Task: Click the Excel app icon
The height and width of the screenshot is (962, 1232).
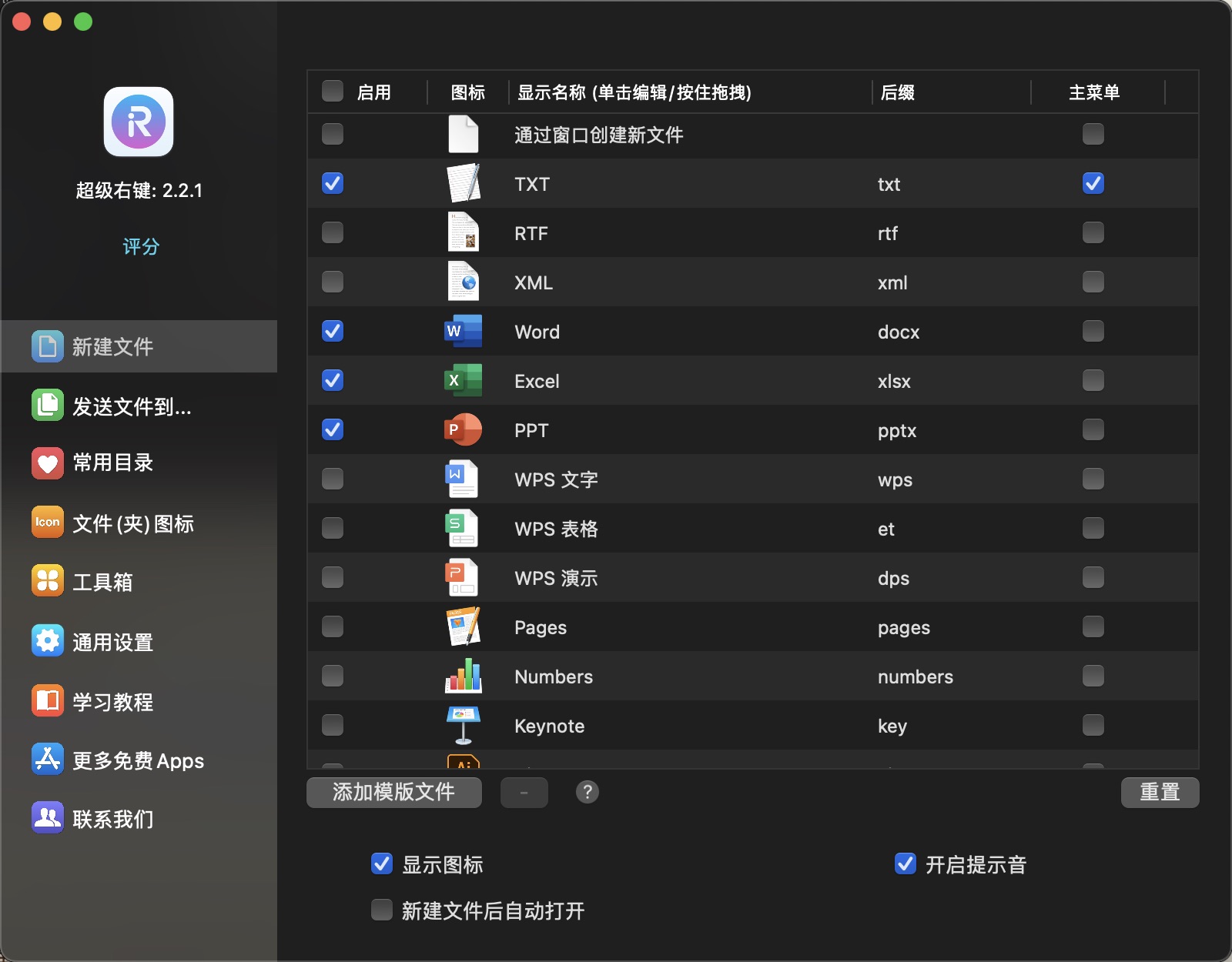Action: tap(464, 380)
